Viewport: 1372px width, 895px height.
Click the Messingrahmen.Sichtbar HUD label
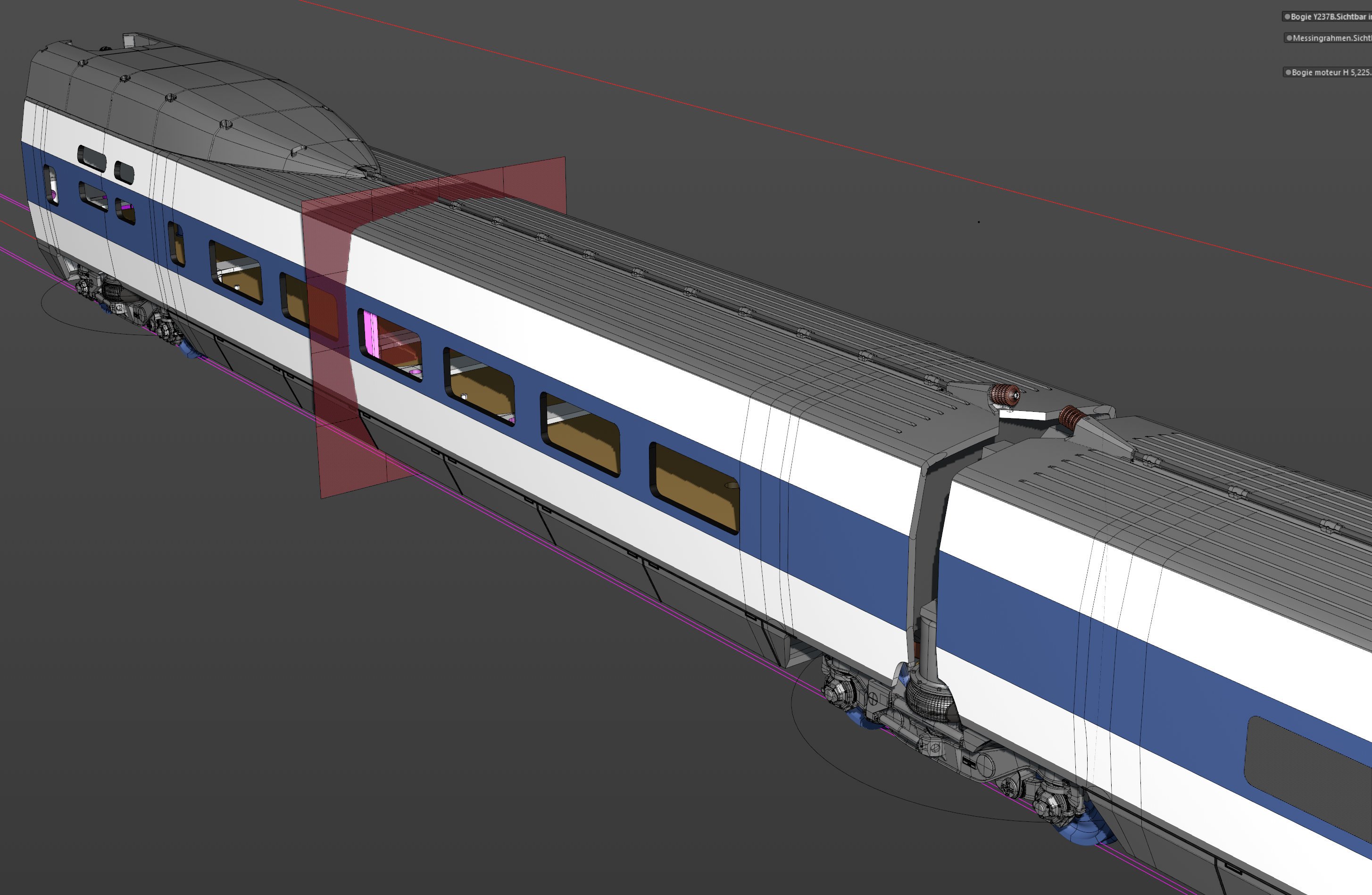point(1332,38)
